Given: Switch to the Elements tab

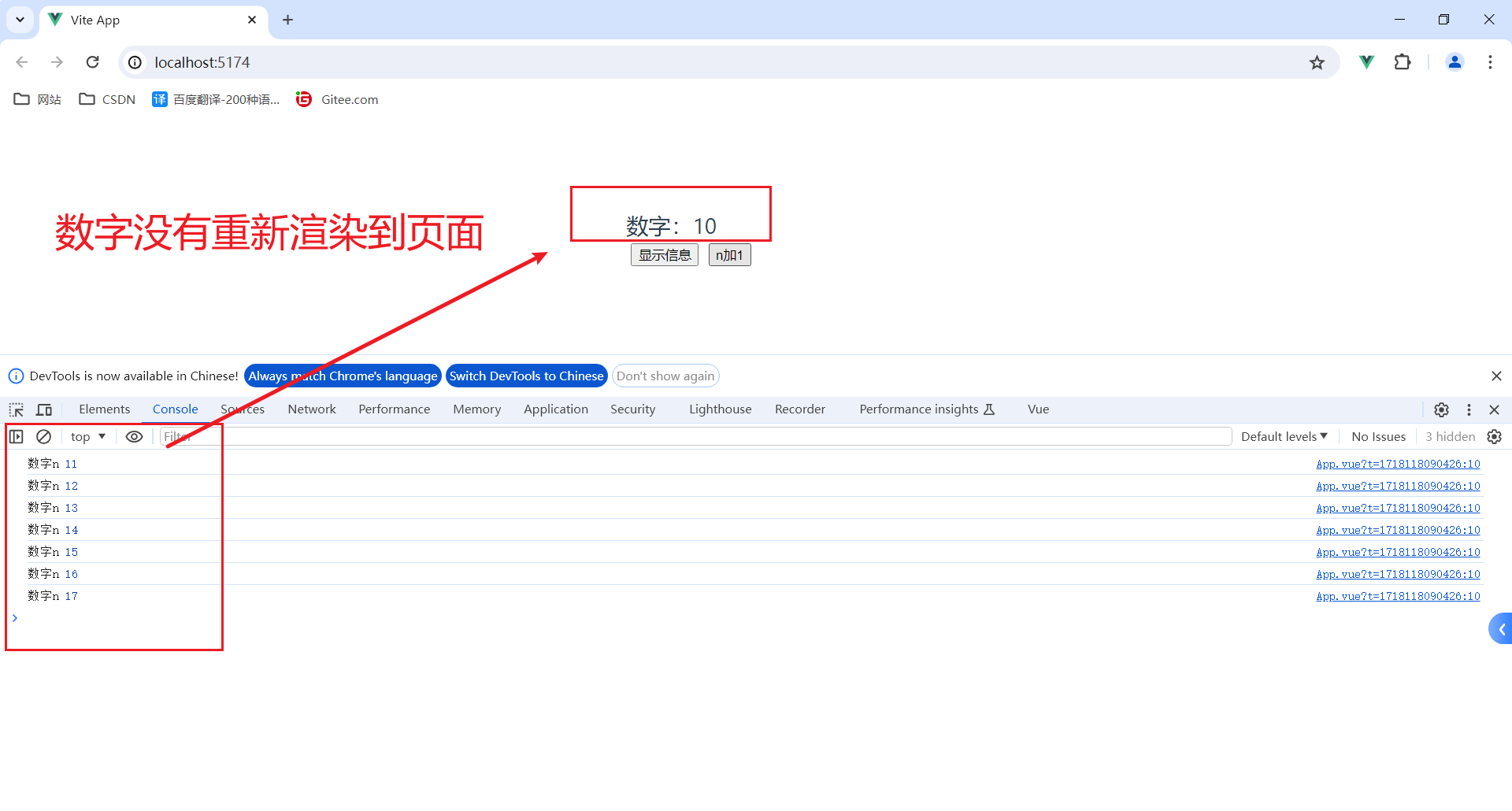Looking at the screenshot, I should pos(104,409).
